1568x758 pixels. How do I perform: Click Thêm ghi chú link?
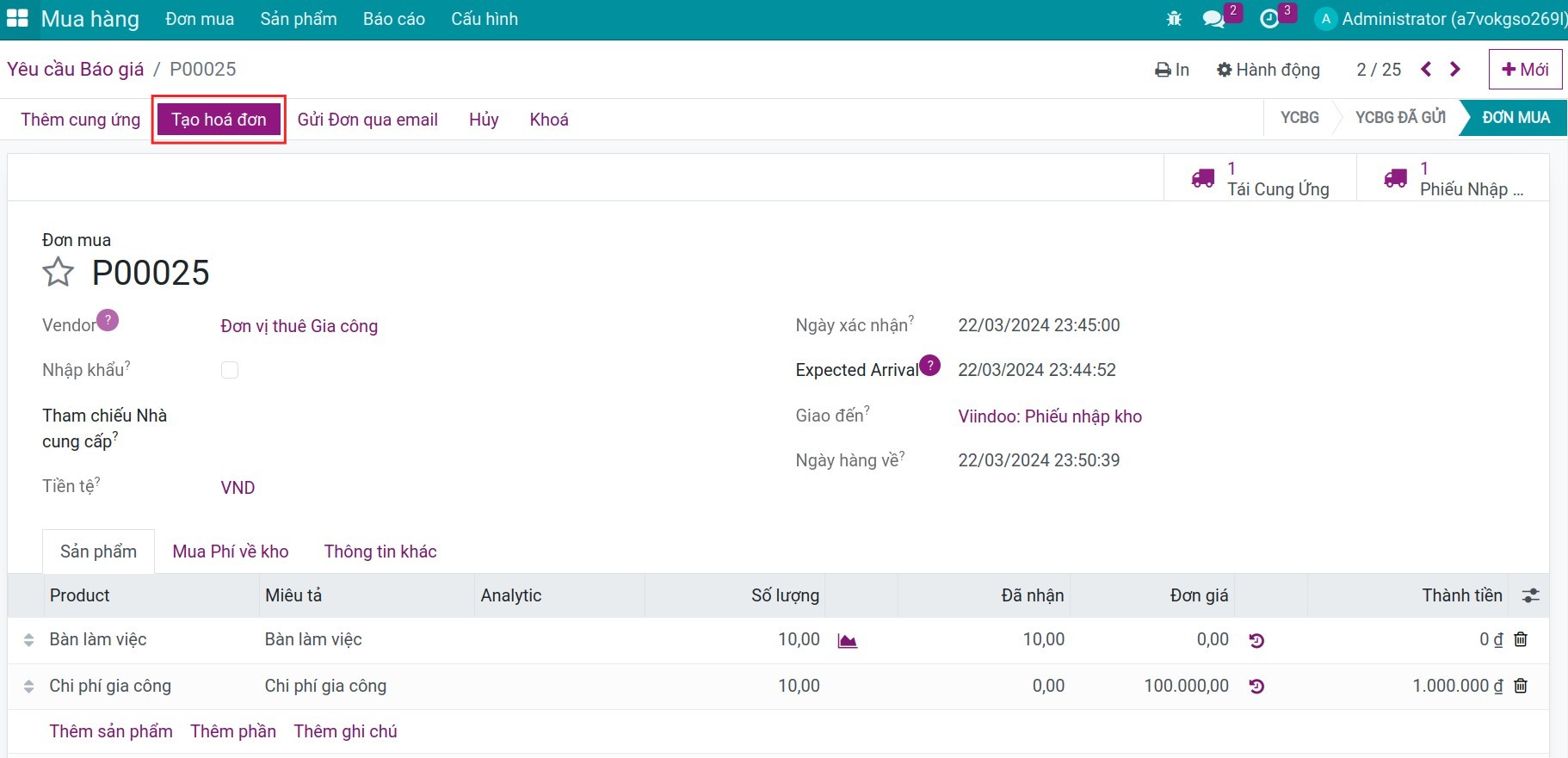(345, 731)
